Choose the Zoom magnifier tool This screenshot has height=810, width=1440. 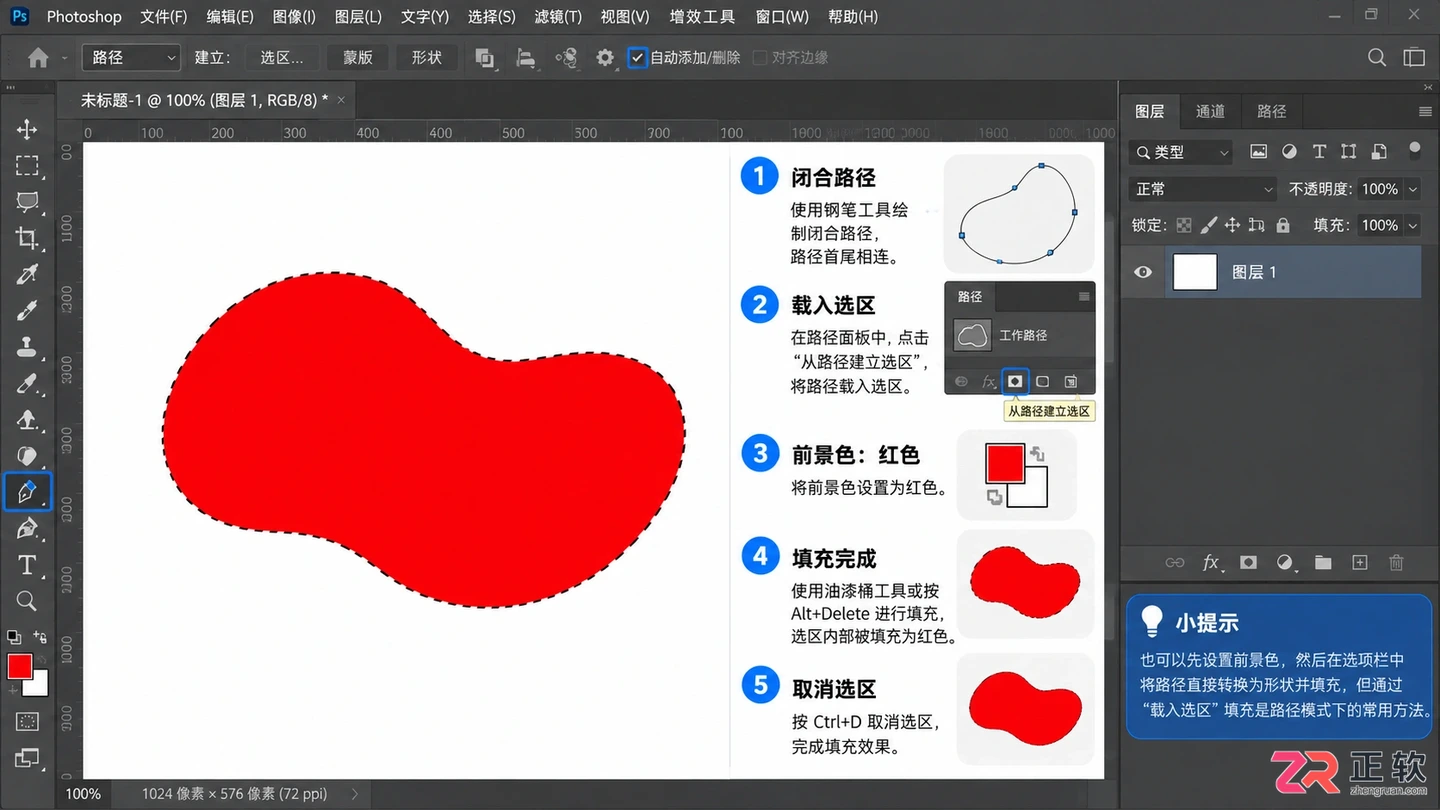pyautogui.click(x=27, y=601)
